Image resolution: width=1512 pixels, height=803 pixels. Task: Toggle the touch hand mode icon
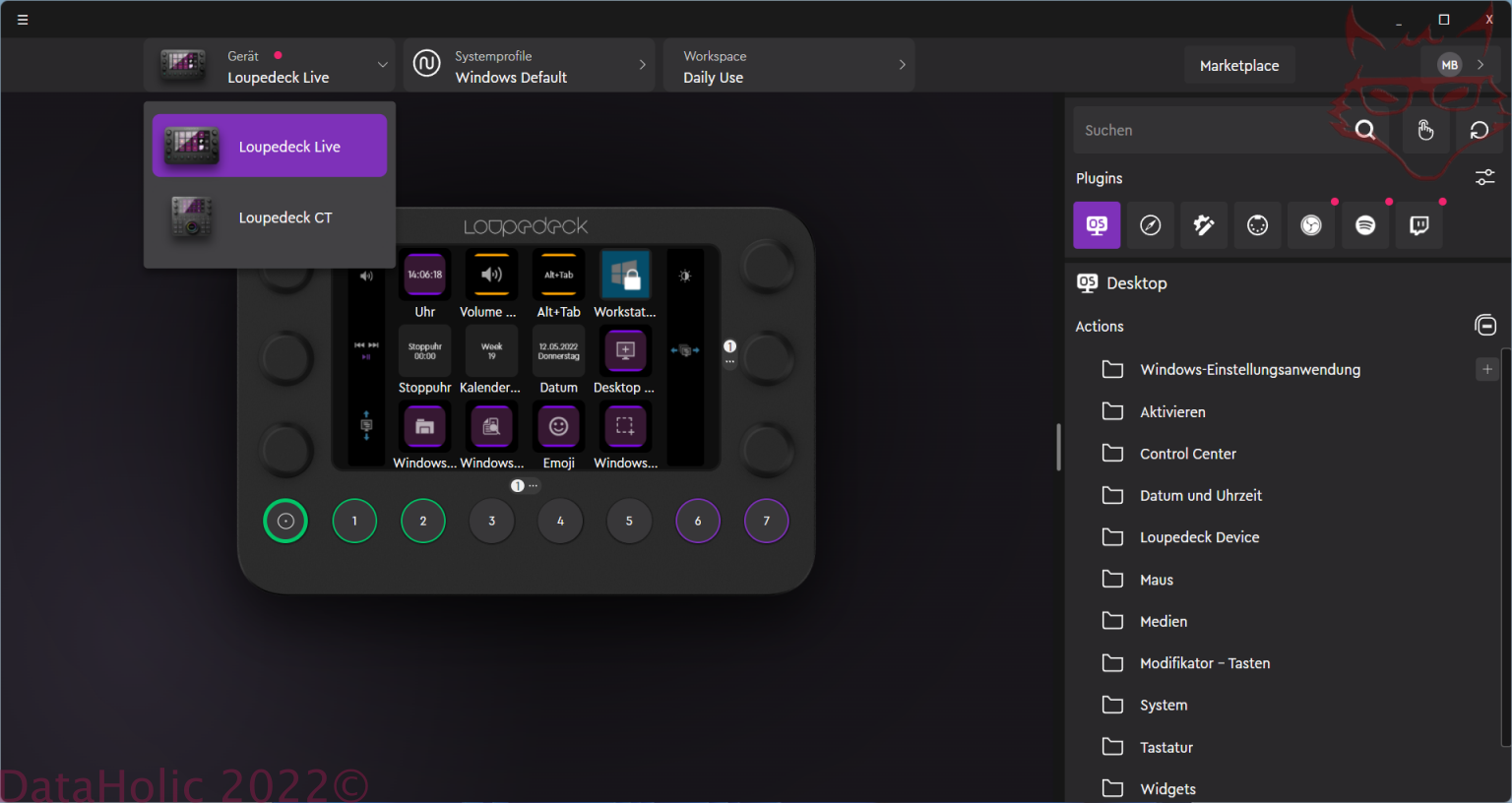pyautogui.click(x=1424, y=130)
